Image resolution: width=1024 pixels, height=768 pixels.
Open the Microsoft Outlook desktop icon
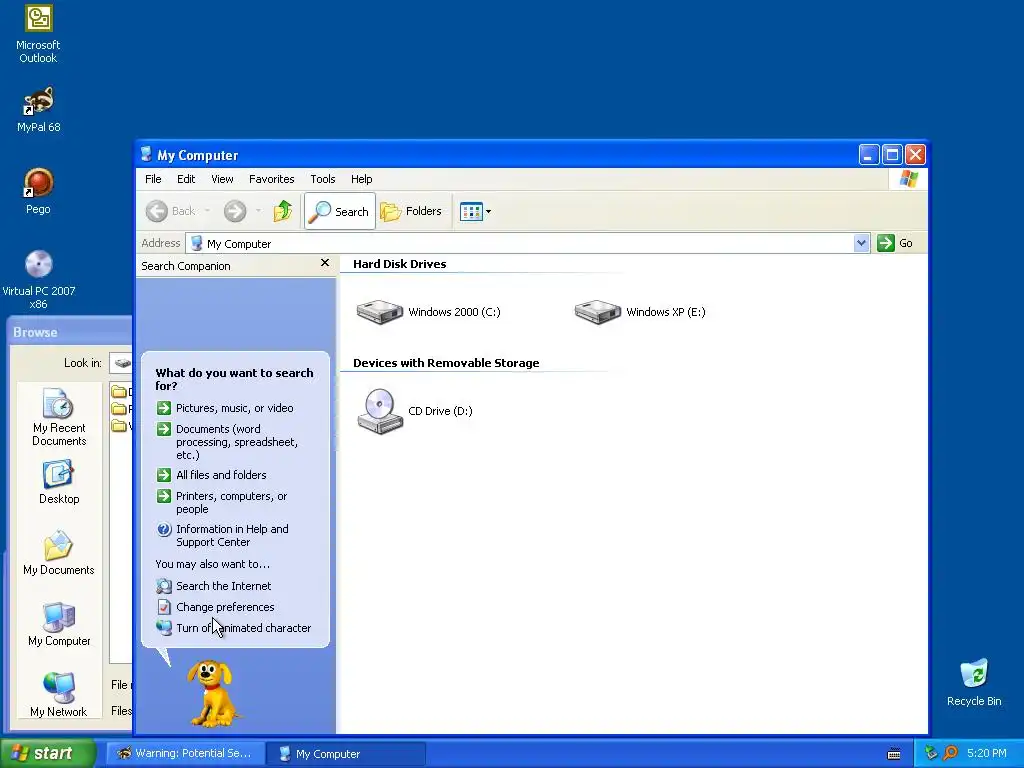pyautogui.click(x=39, y=33)
